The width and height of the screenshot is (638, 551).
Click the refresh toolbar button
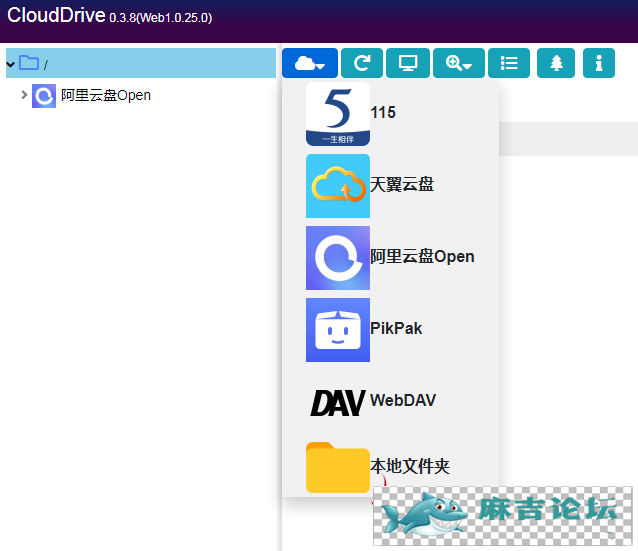point(362,63)
